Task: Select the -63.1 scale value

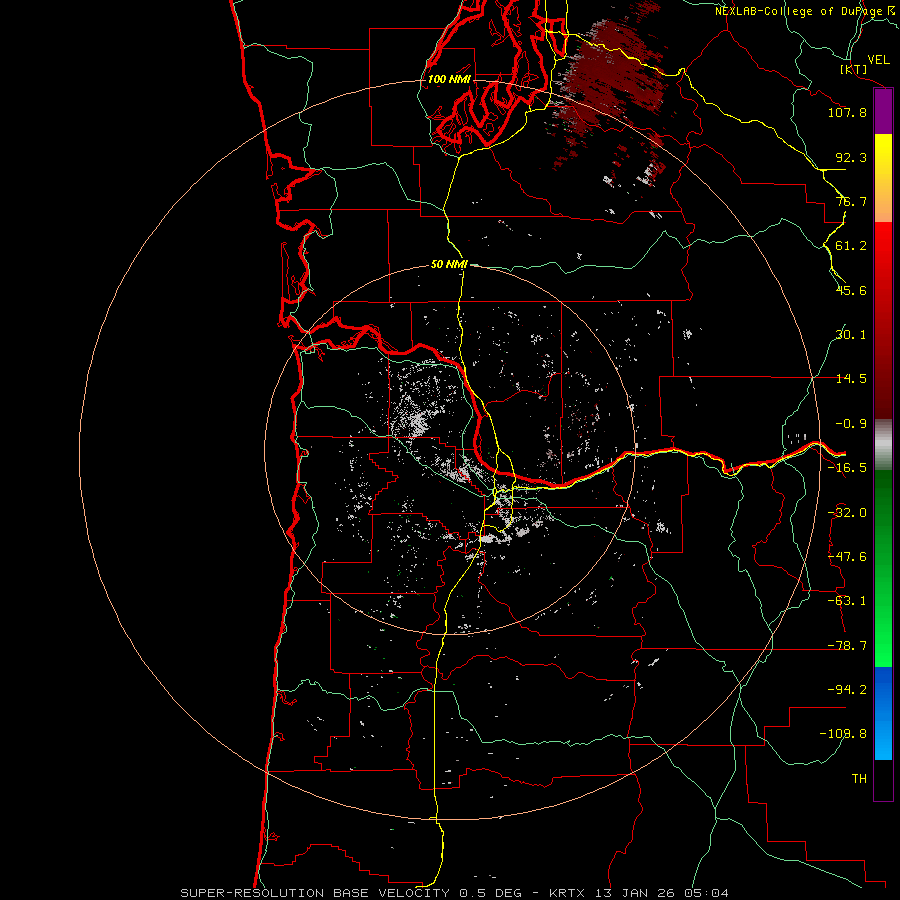Action: click(847, 601)
